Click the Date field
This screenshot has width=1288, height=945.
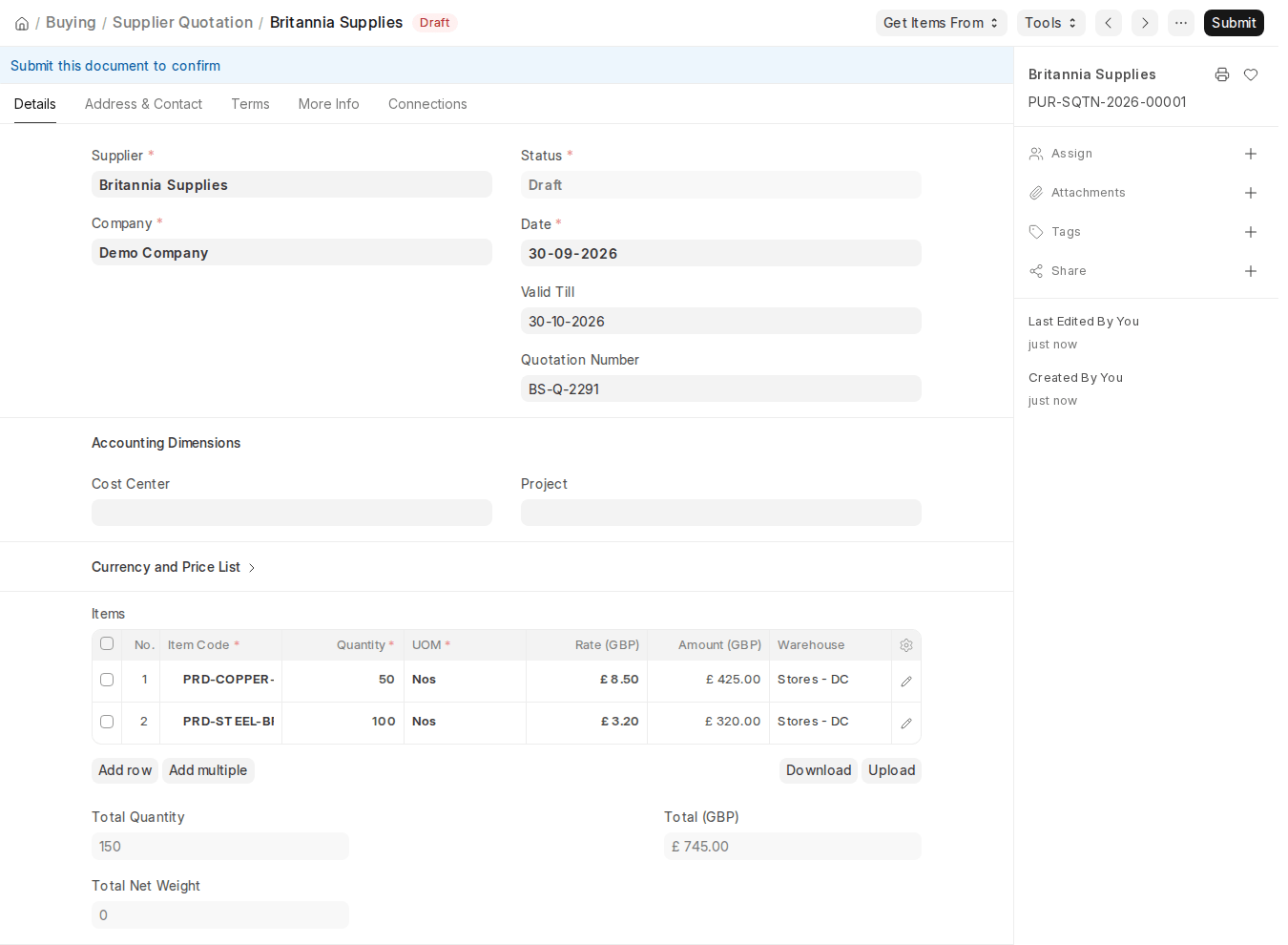pos(721,253)
